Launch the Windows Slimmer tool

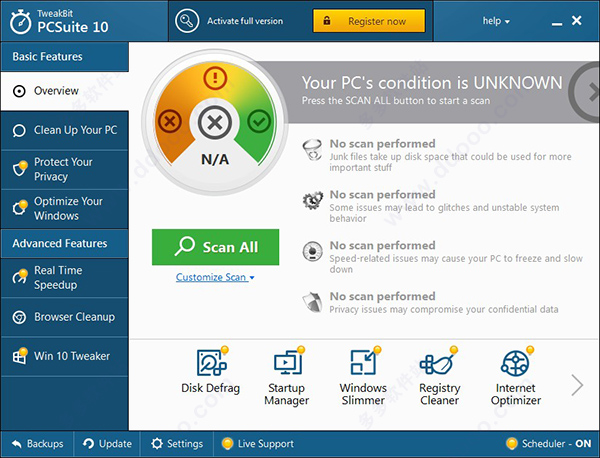pyautogui.click(x=363, y=376)
